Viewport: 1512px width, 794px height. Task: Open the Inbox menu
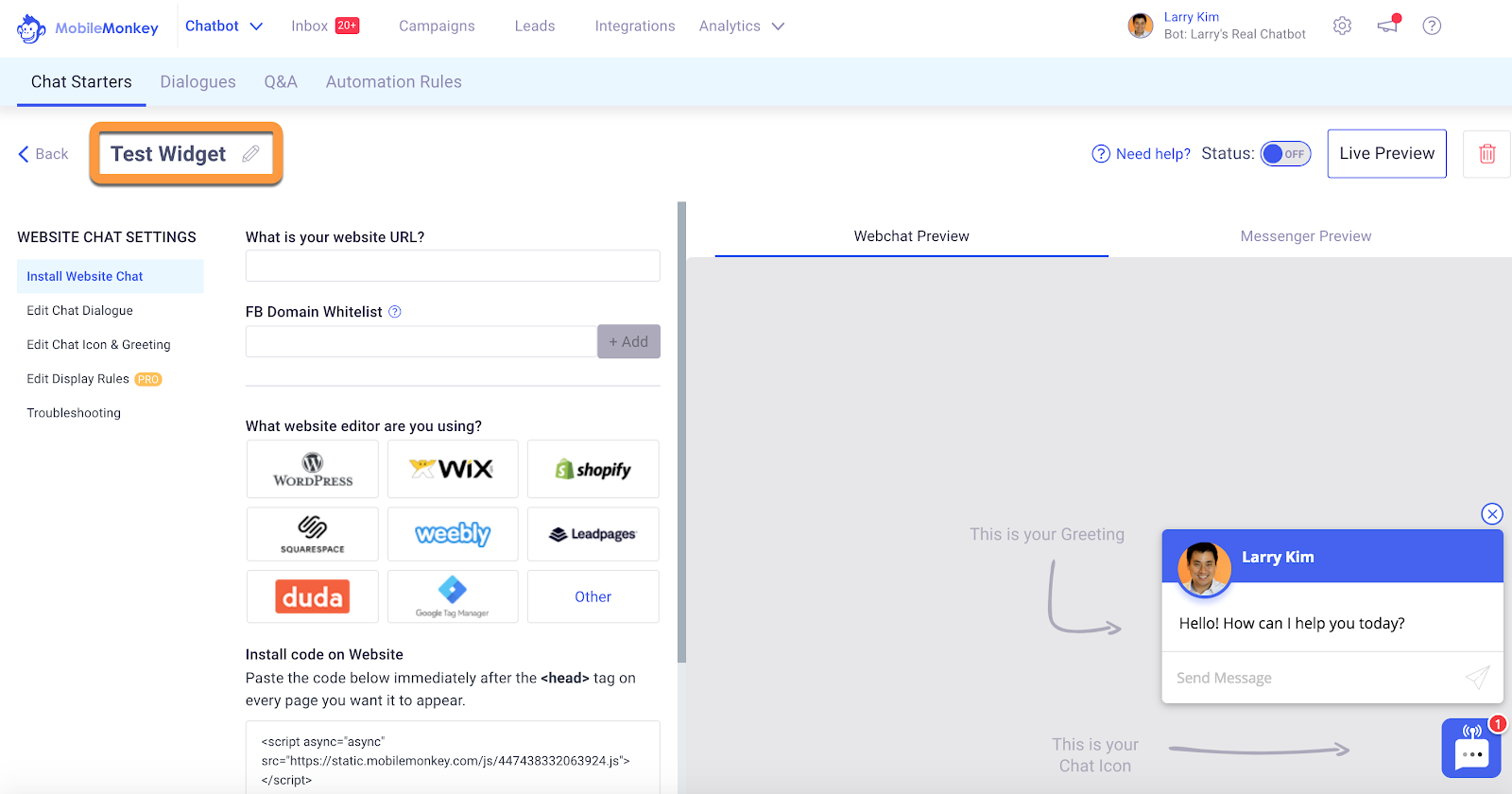click(x=309, y=26)
